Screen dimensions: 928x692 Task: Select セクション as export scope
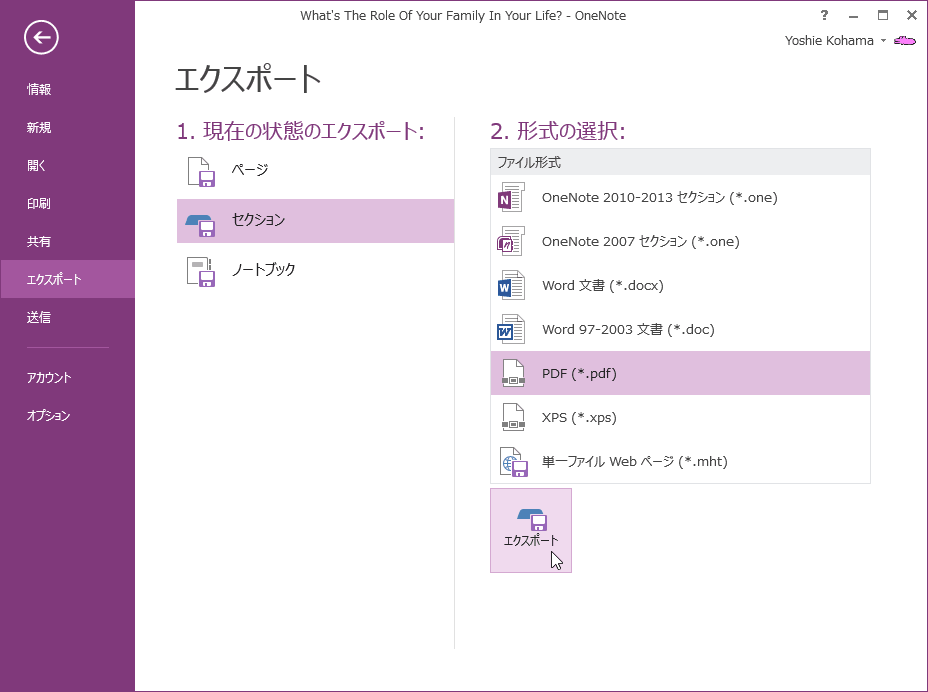[315, 221]
